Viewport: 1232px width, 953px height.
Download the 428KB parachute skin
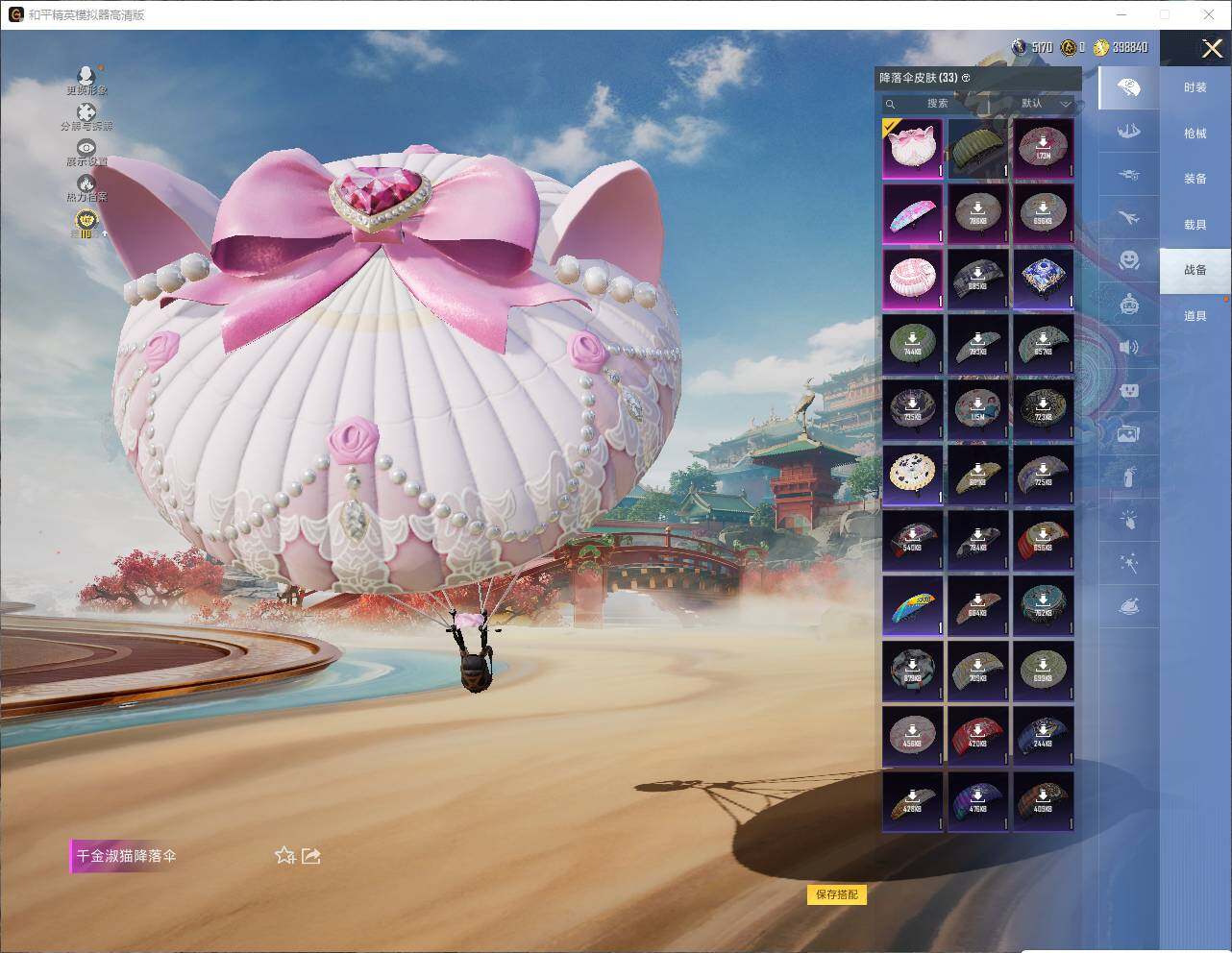pos(912,801)
